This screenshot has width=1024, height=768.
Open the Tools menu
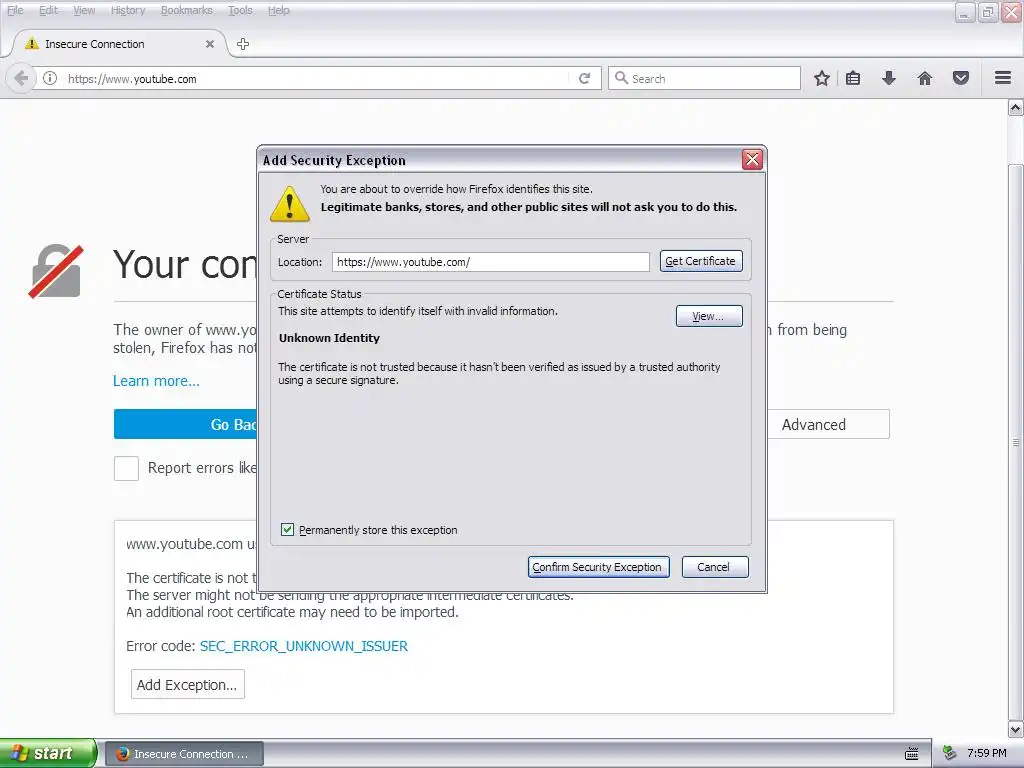point(240,10)
